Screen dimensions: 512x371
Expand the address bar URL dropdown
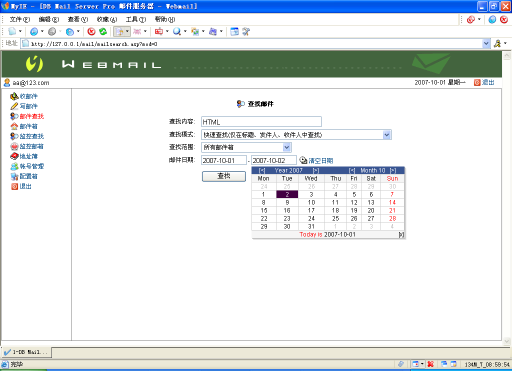click(486, 43)
